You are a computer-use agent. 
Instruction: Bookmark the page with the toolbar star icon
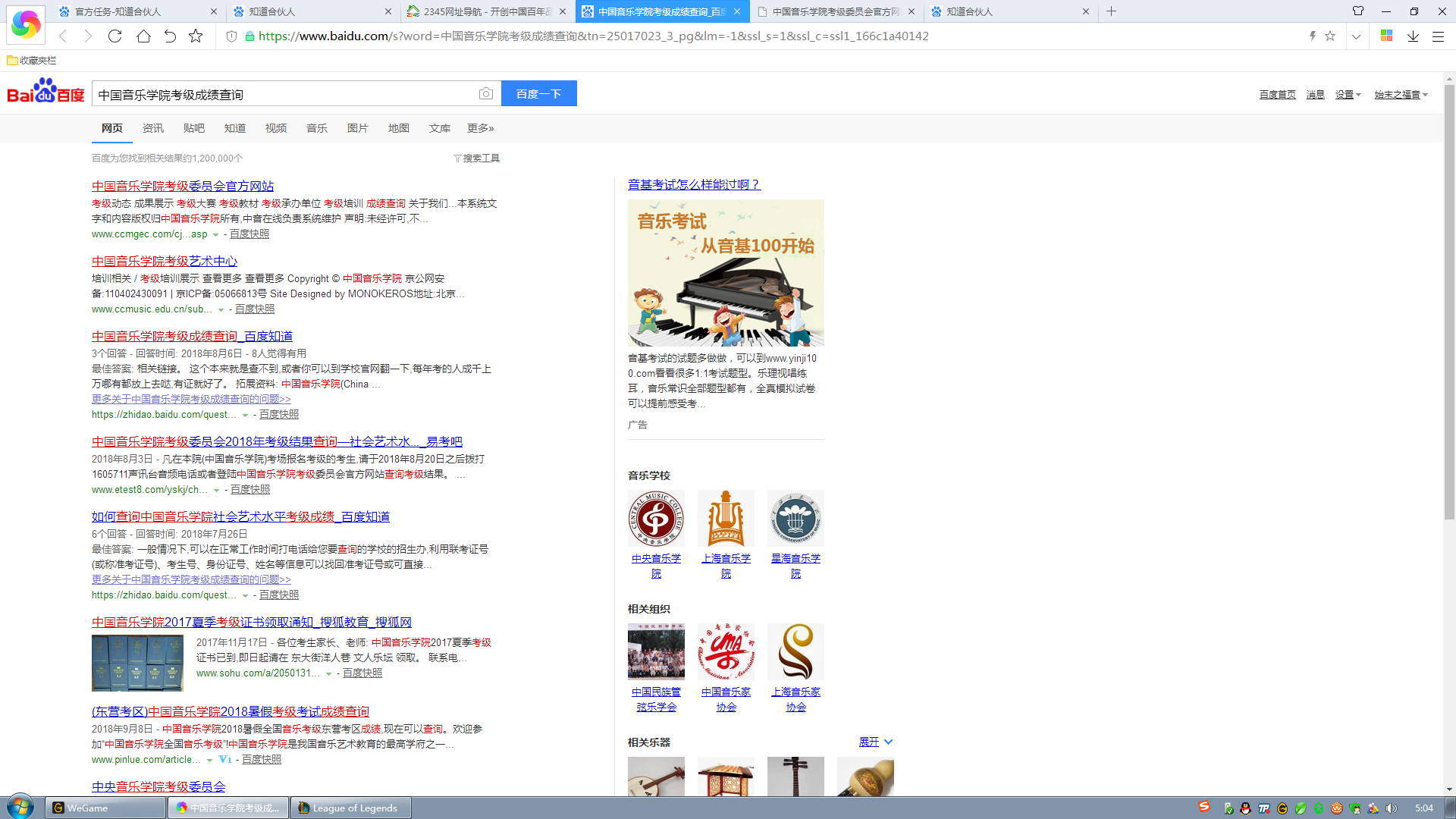point(196,36)
